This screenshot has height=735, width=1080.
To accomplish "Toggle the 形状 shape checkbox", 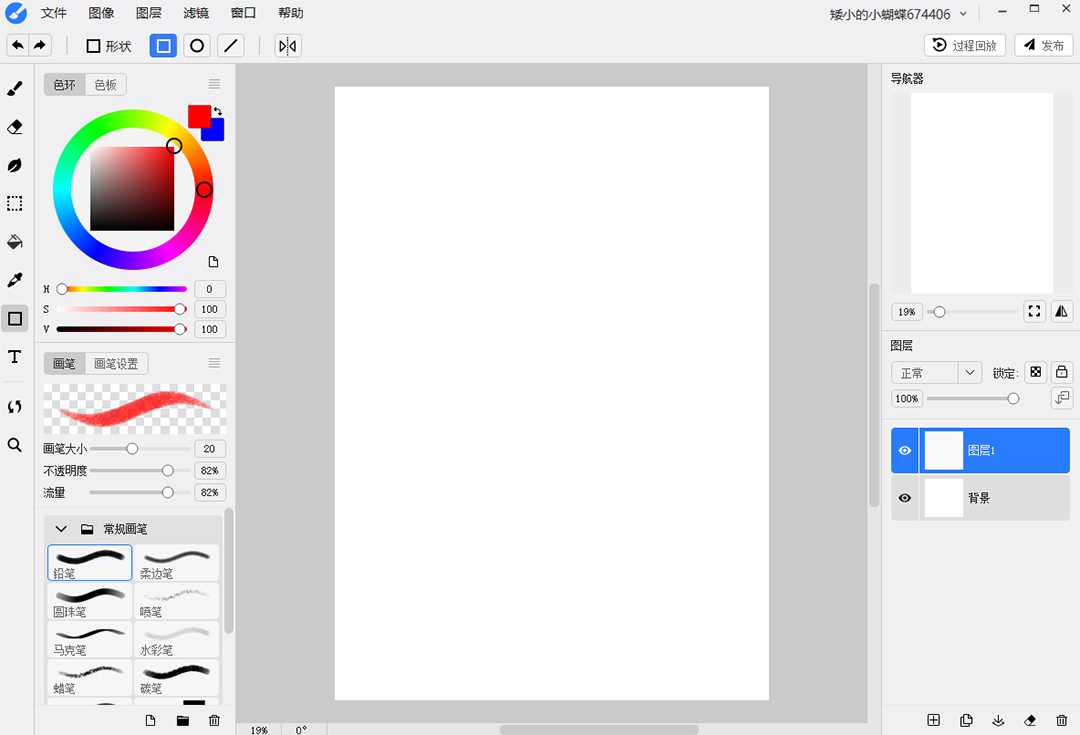I will pyautogui.click(x=93, y=46).
